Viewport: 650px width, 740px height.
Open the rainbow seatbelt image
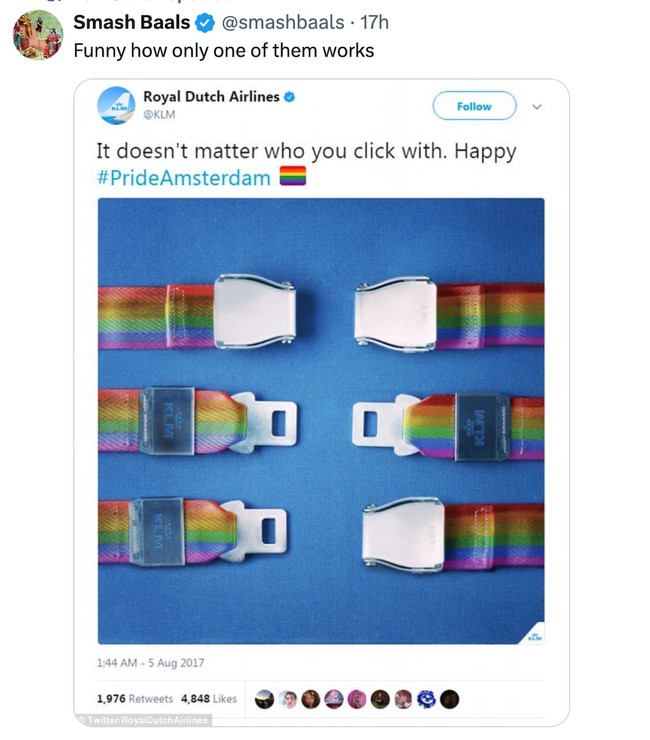click(x=321, y=421)
